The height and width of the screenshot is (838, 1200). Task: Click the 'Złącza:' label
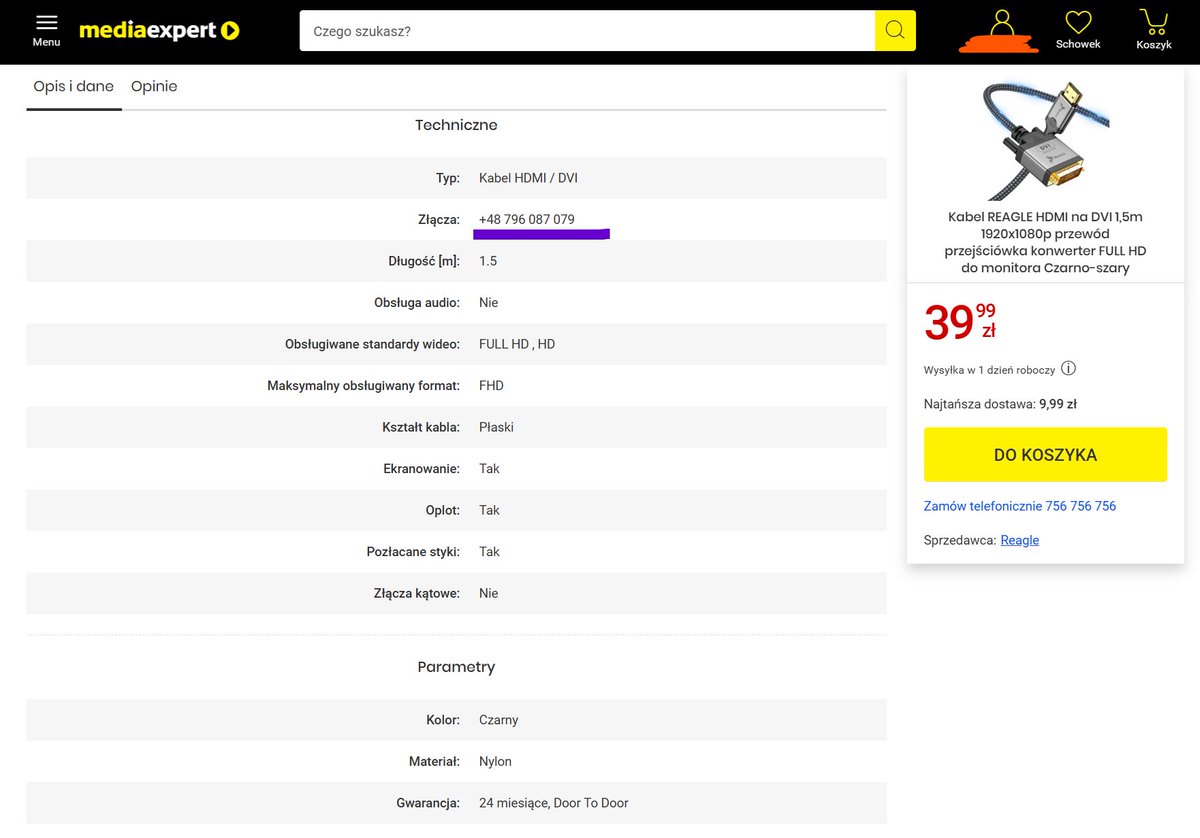(440, 220)
